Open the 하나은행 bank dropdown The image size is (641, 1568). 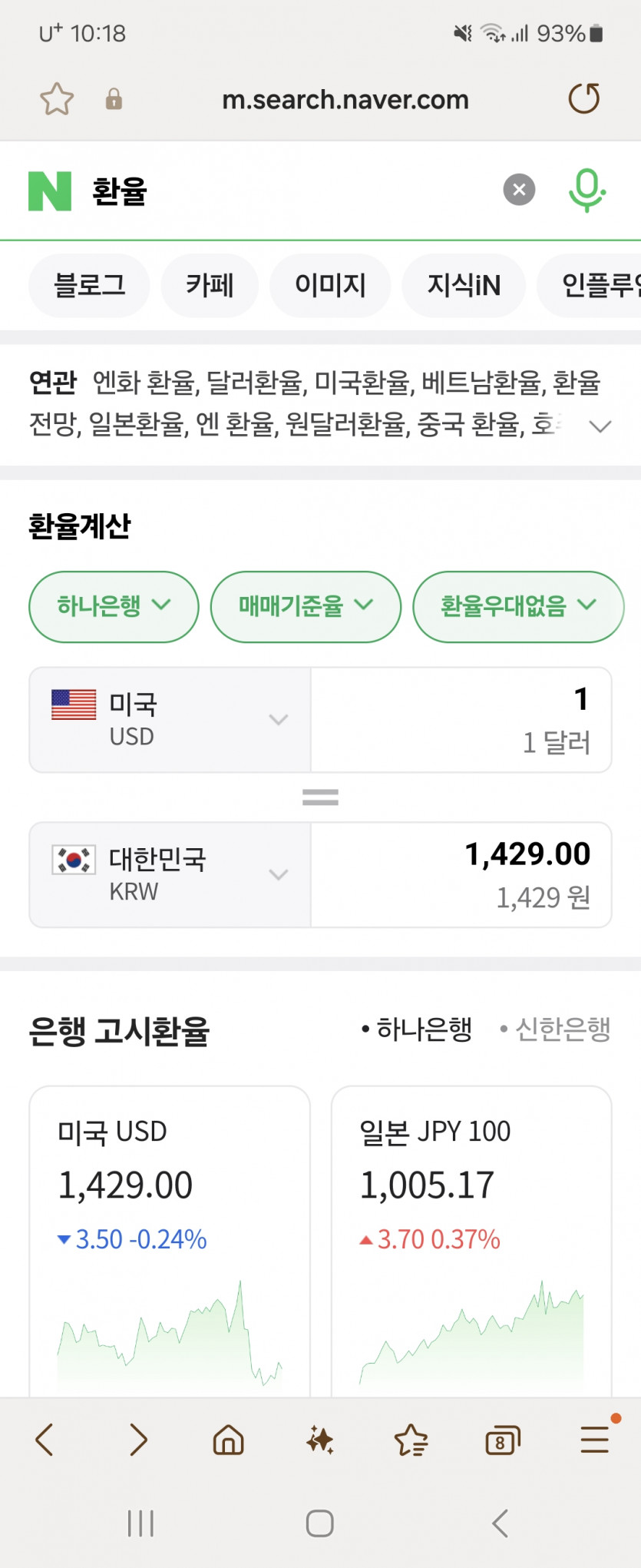point(114,606)
